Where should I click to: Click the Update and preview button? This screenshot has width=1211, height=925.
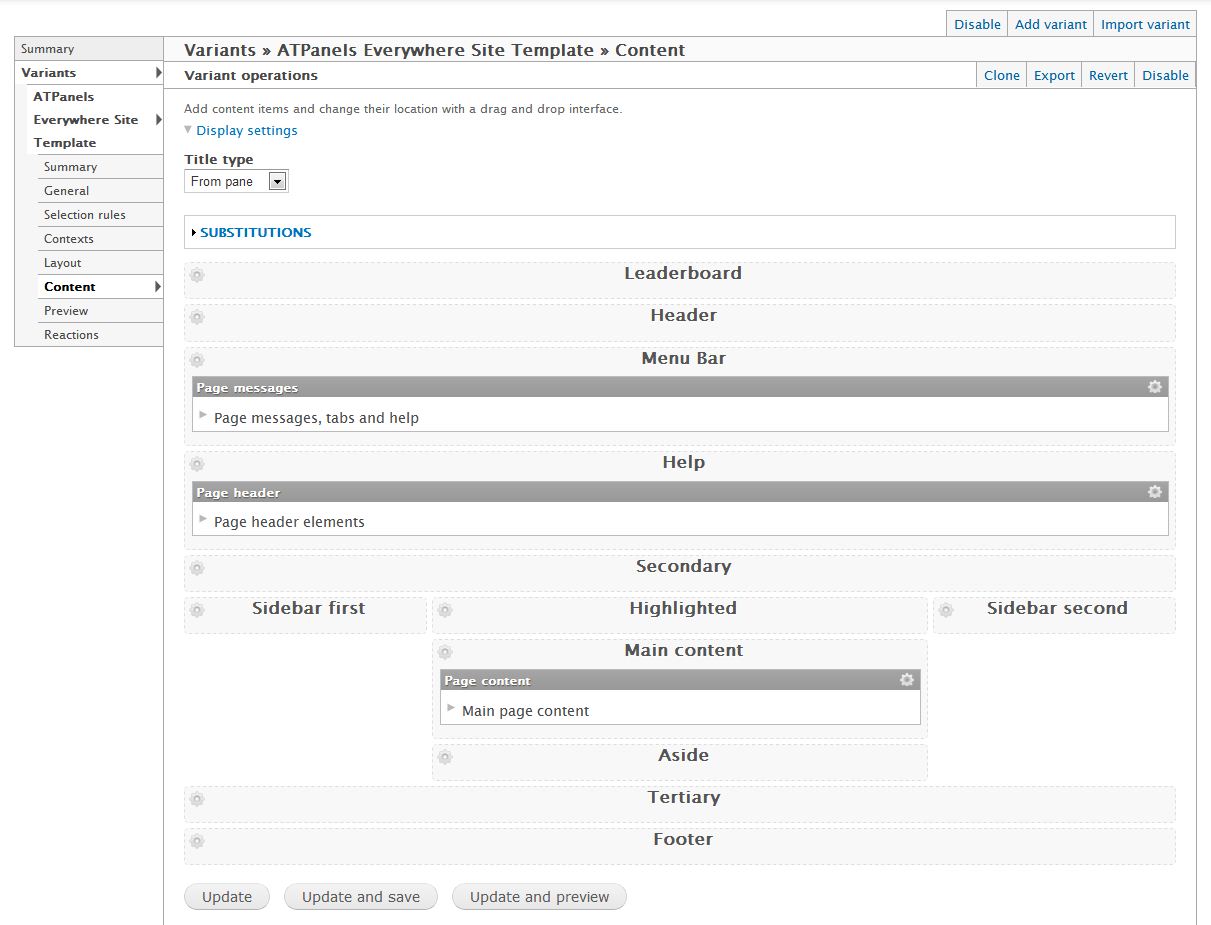tap(539, 897)
